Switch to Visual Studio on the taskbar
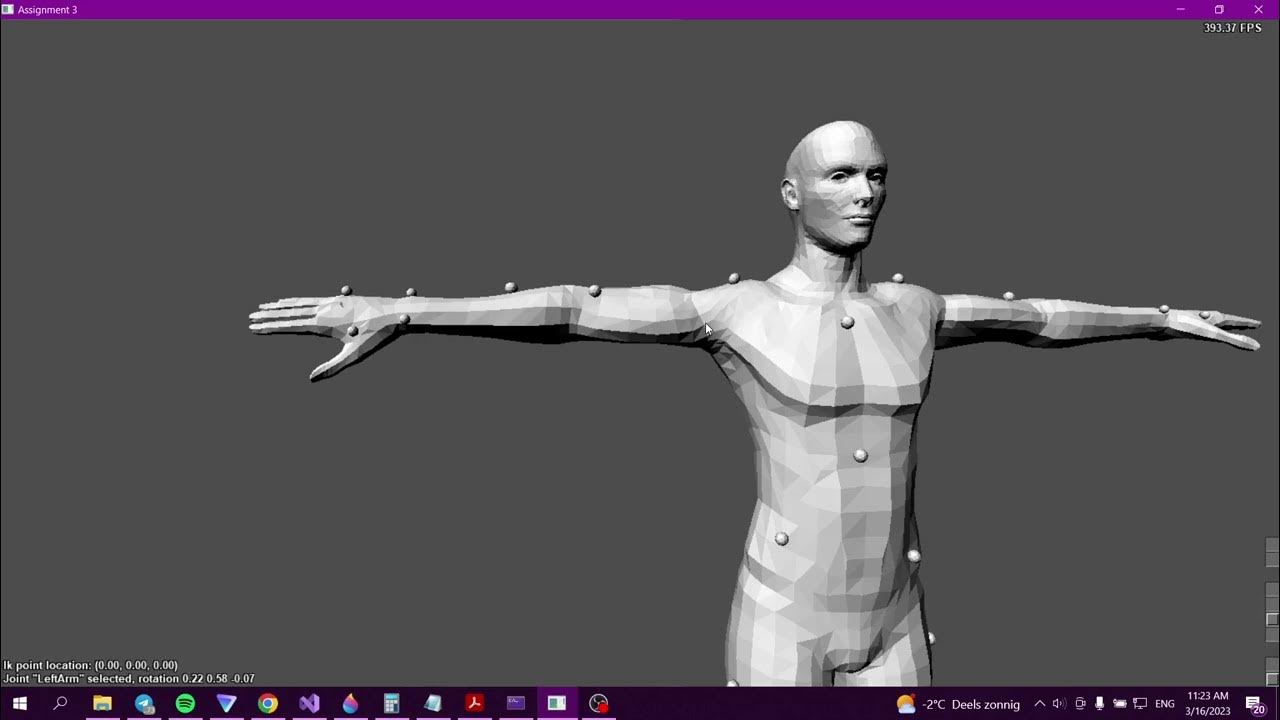This screenshot has height=720, width=1280. click(309, 703)
